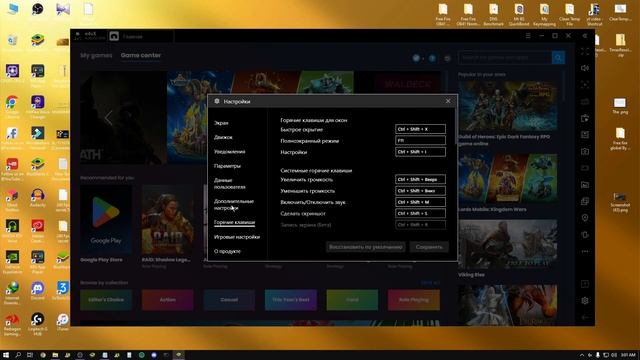Click the Windows Start button
Screen dimensions: 640x360
click(6, 355)
